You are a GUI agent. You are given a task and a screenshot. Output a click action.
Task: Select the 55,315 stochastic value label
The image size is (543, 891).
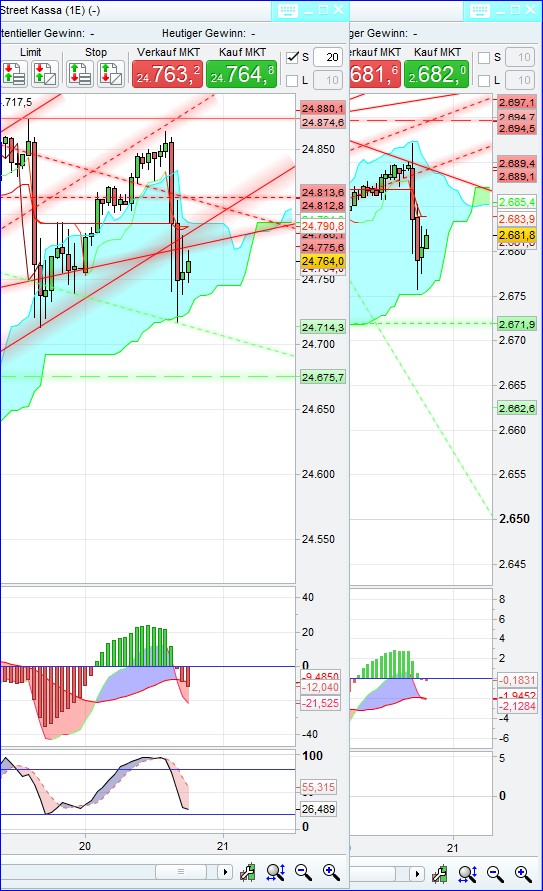(318, 787)
